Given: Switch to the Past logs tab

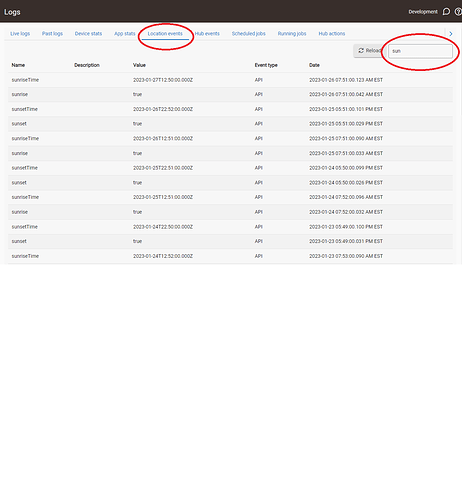Looking at the screenshot, I should 52,34.
